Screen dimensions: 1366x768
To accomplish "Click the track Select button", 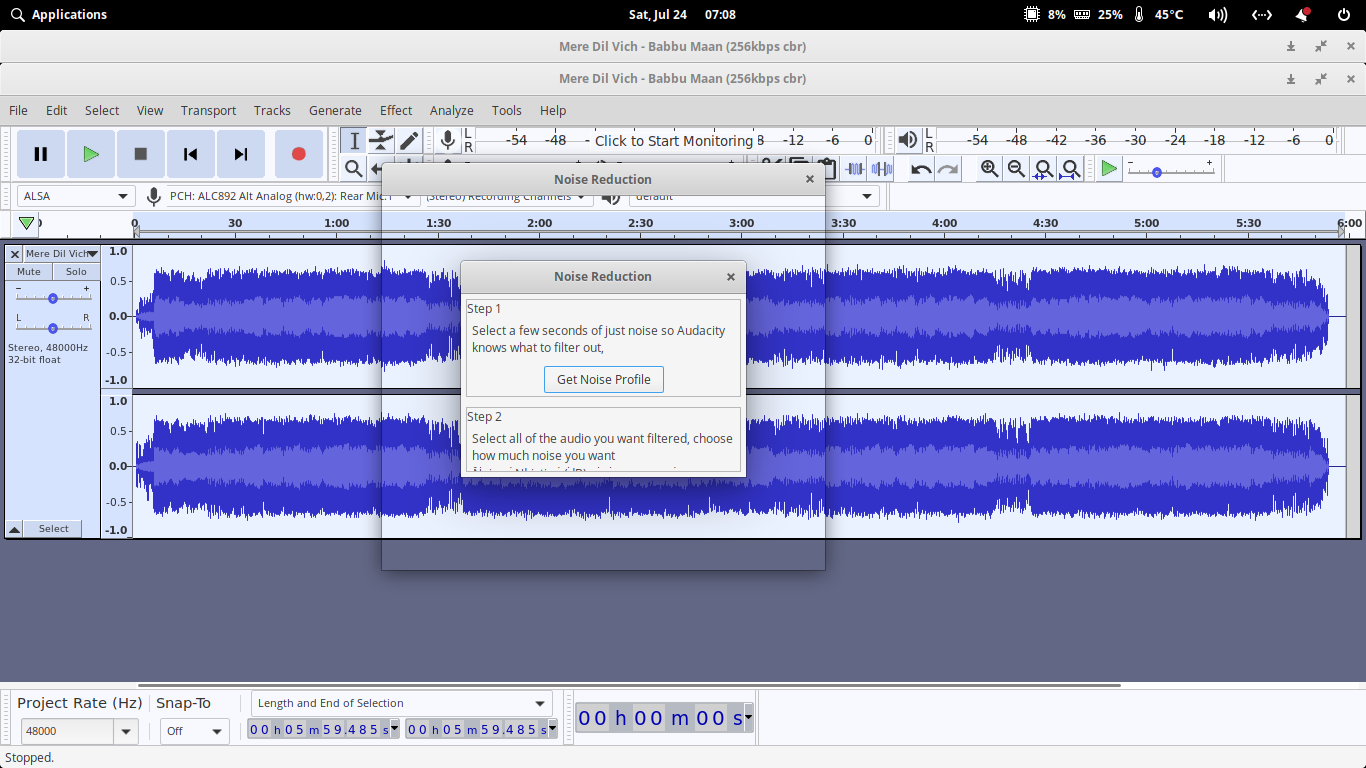I will click(53, 528).
